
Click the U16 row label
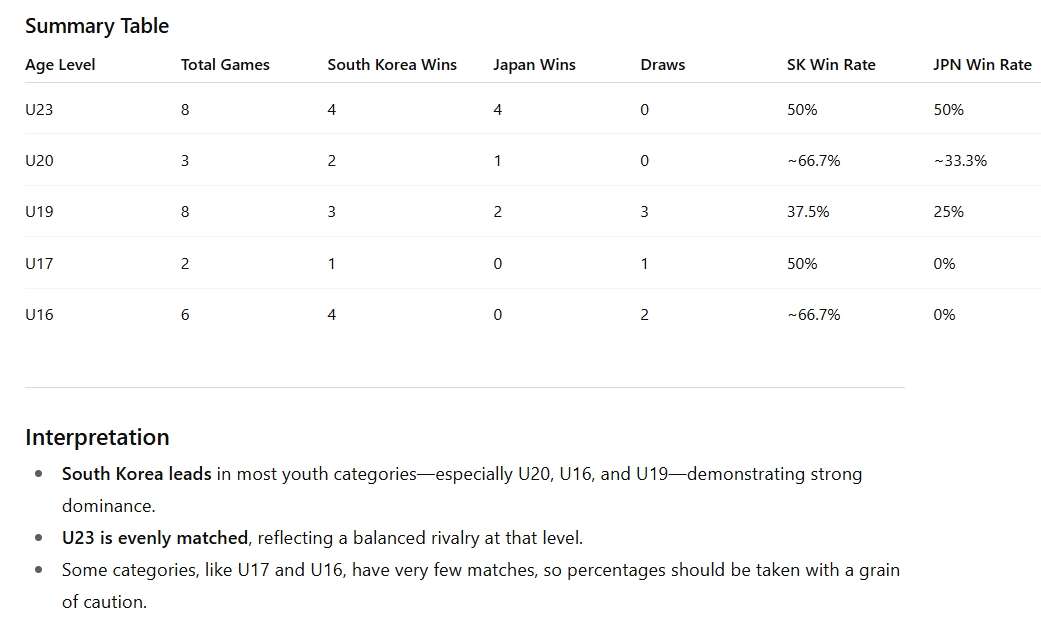click(39, 315)
